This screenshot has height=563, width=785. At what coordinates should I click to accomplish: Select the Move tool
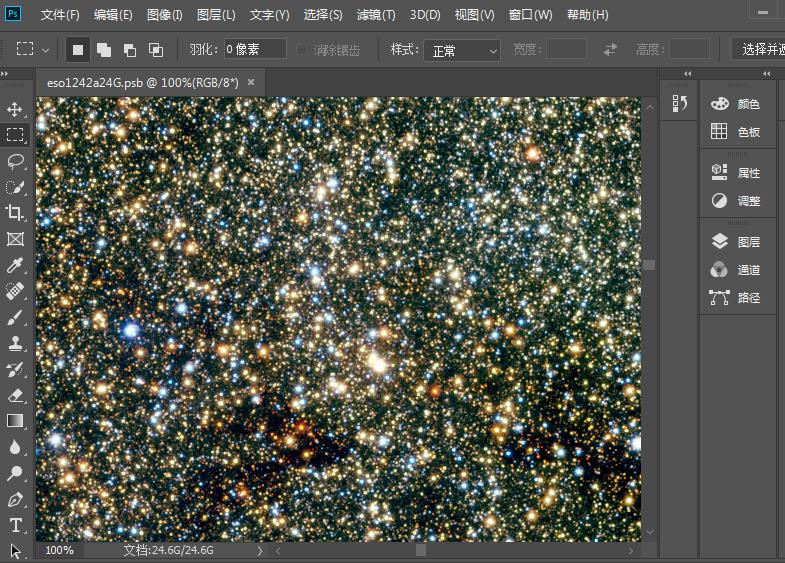click(x=15, y=109)
